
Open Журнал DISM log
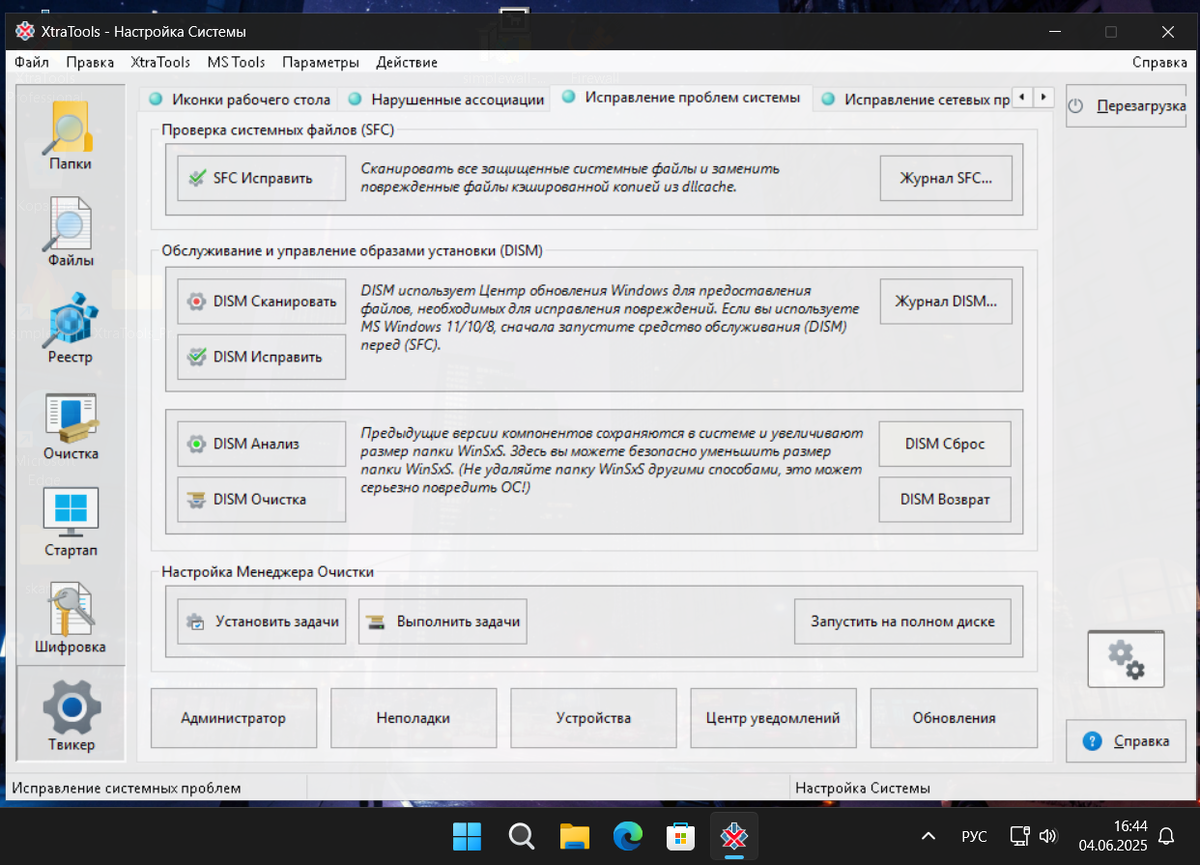click(946, 301)
